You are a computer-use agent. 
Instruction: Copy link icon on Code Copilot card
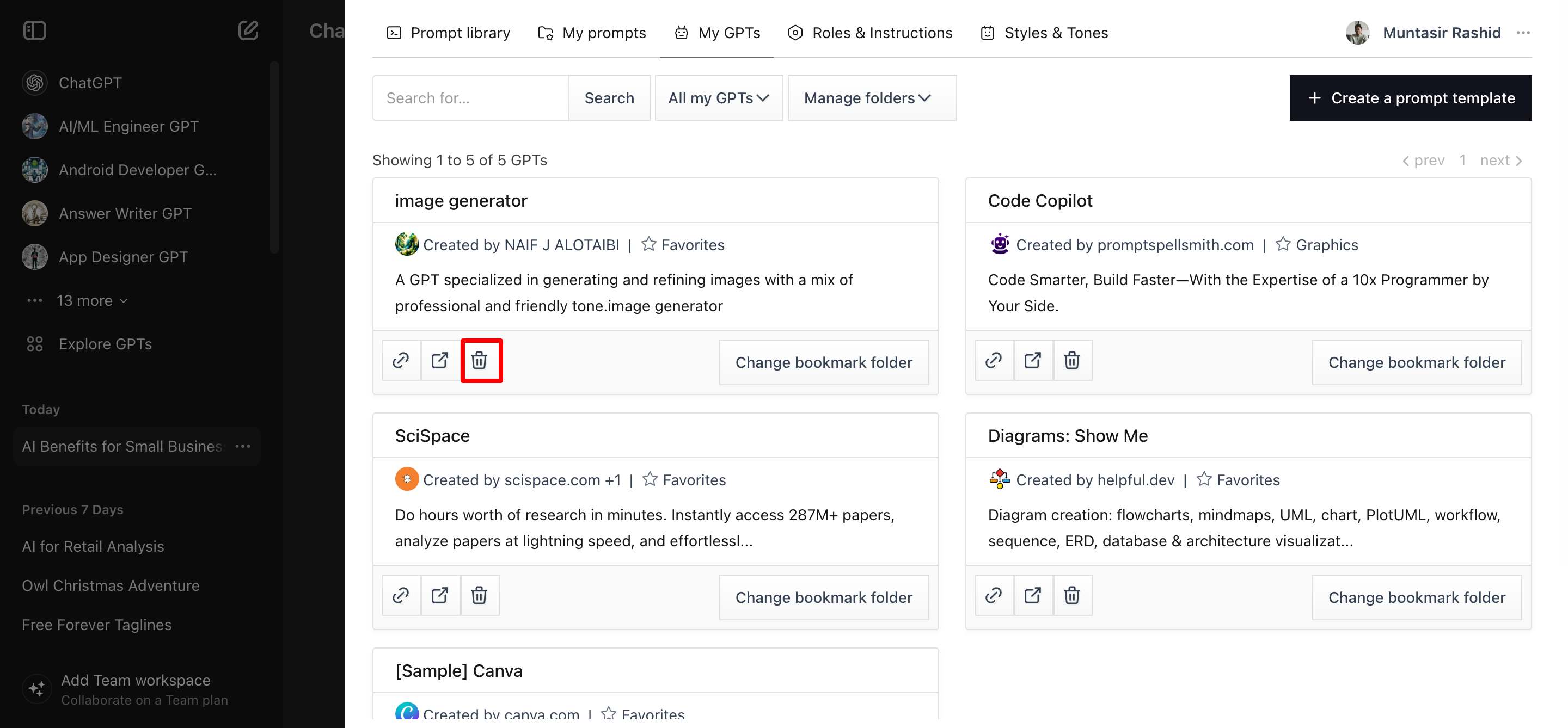(994, 360)
